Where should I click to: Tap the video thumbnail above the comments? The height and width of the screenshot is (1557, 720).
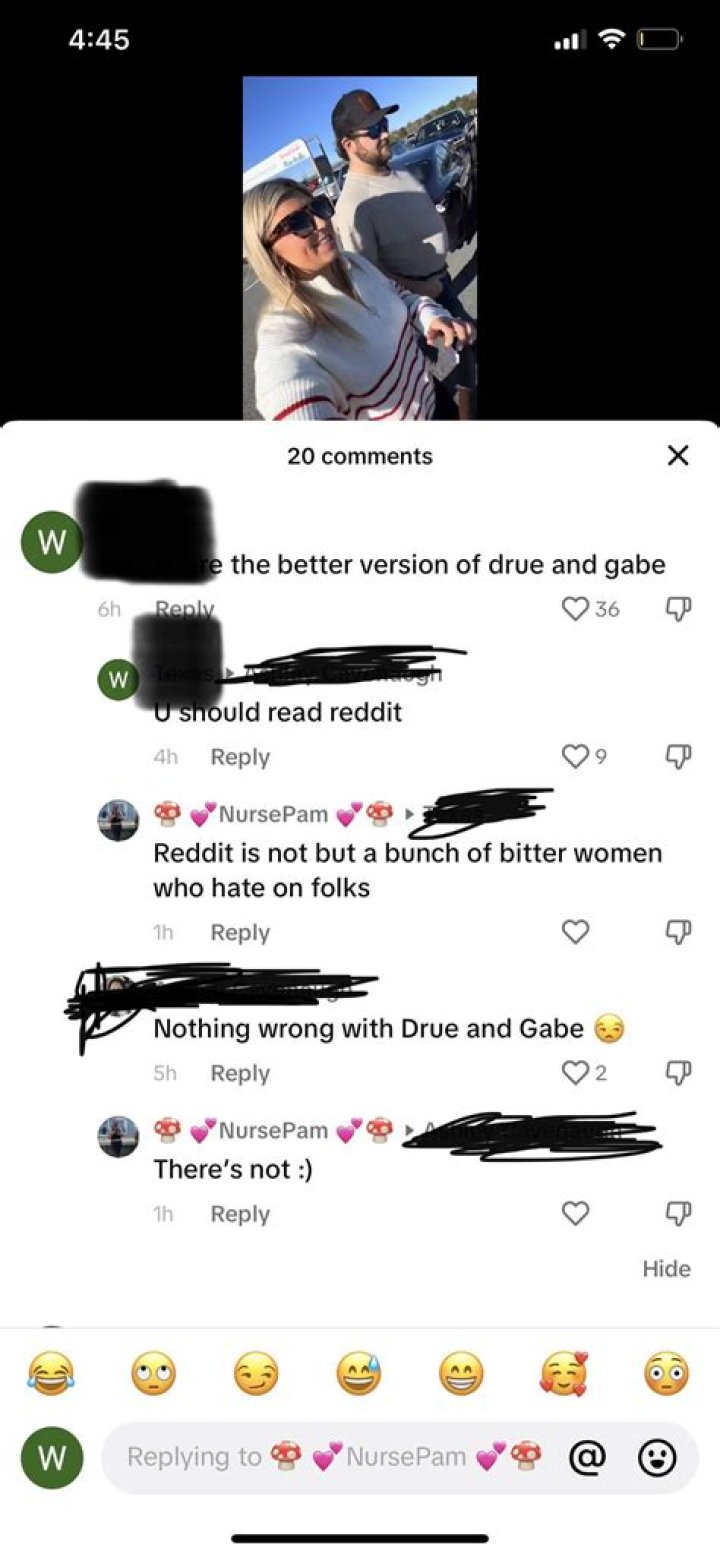coord(360,248)
